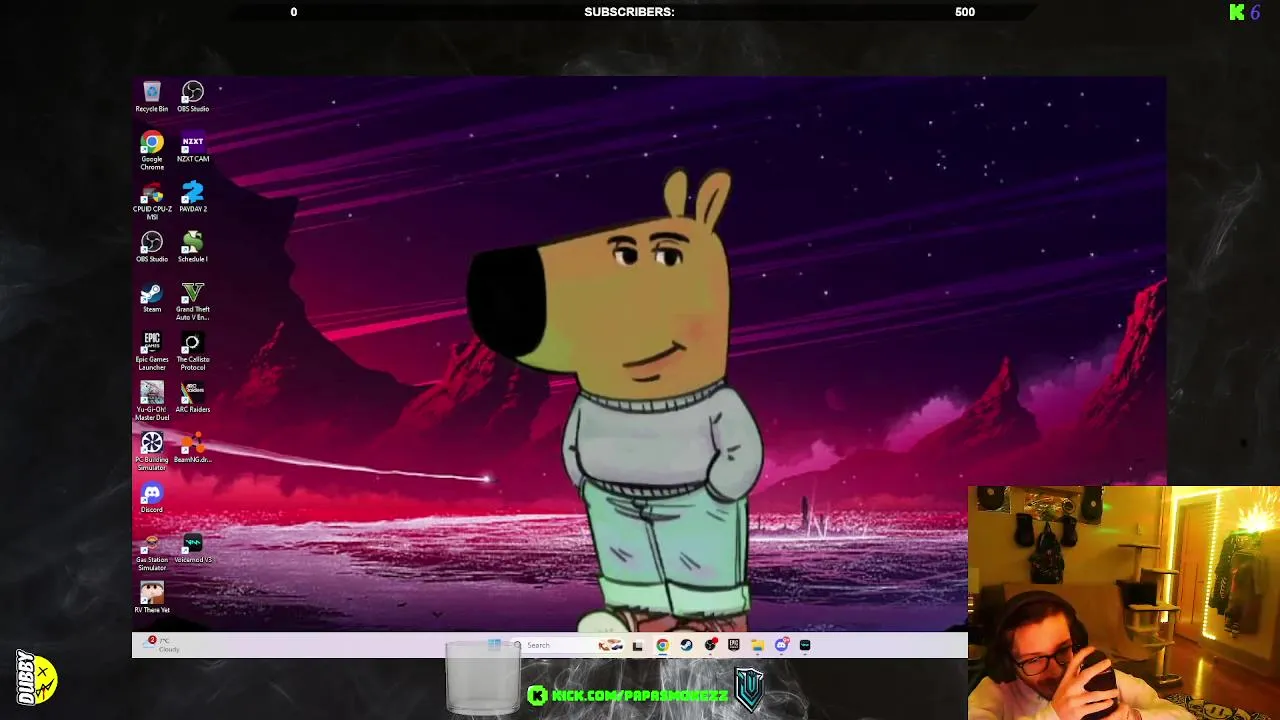Select The Callisto Protocol desktop icon
Image resolution: width=1280 pixels, height=720 pixels.
coord(193,351)
